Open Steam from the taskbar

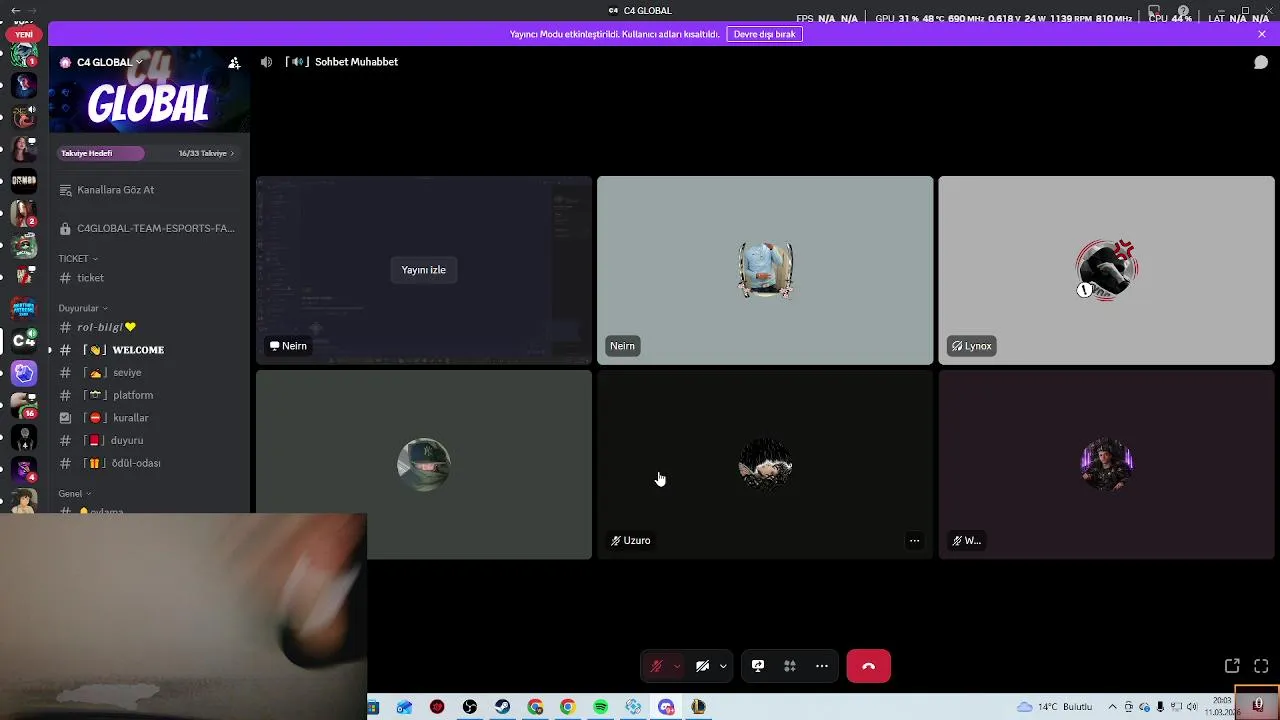tap(503, 707)
